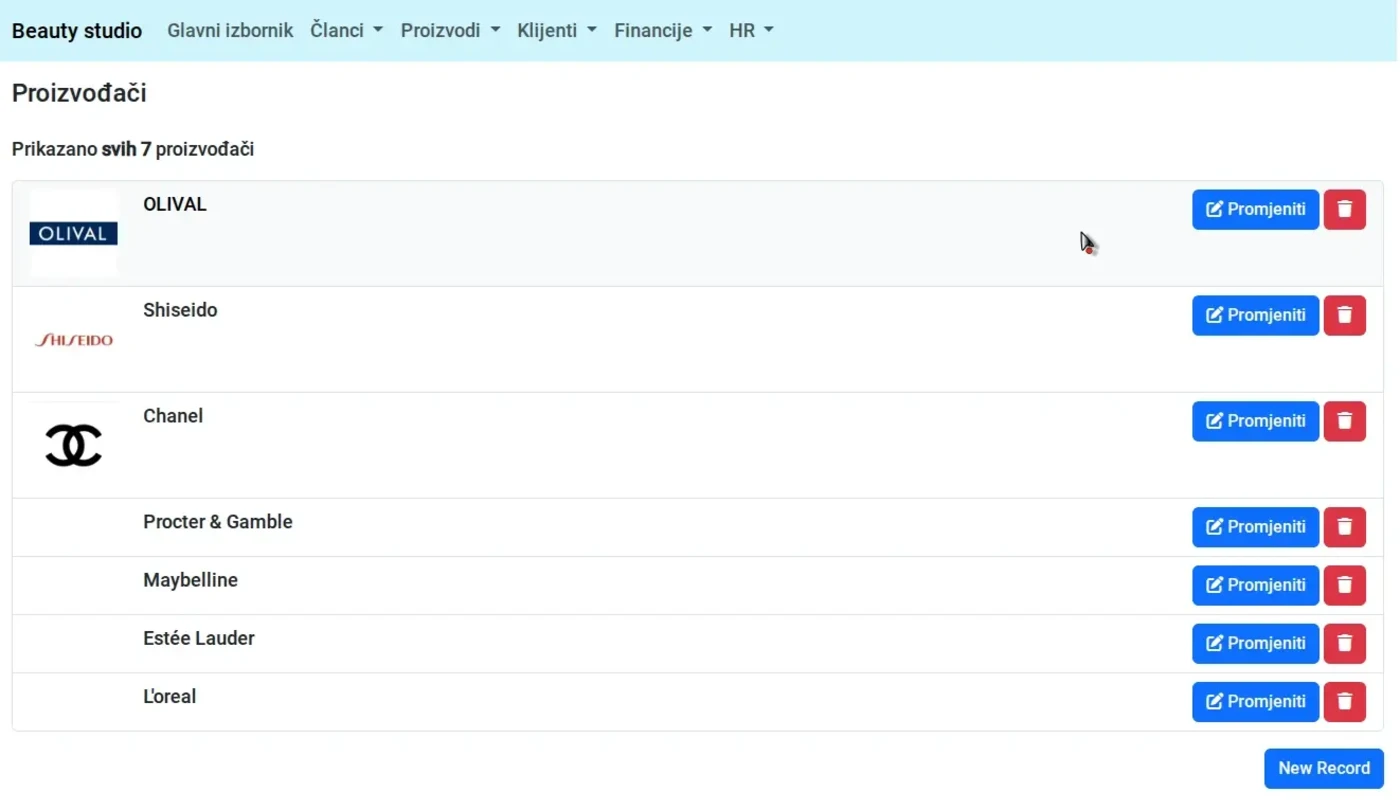Screen dimensions: 1400x810
Task: Remove L'oreal via the trash icon
Action: tap(1344, 702)
